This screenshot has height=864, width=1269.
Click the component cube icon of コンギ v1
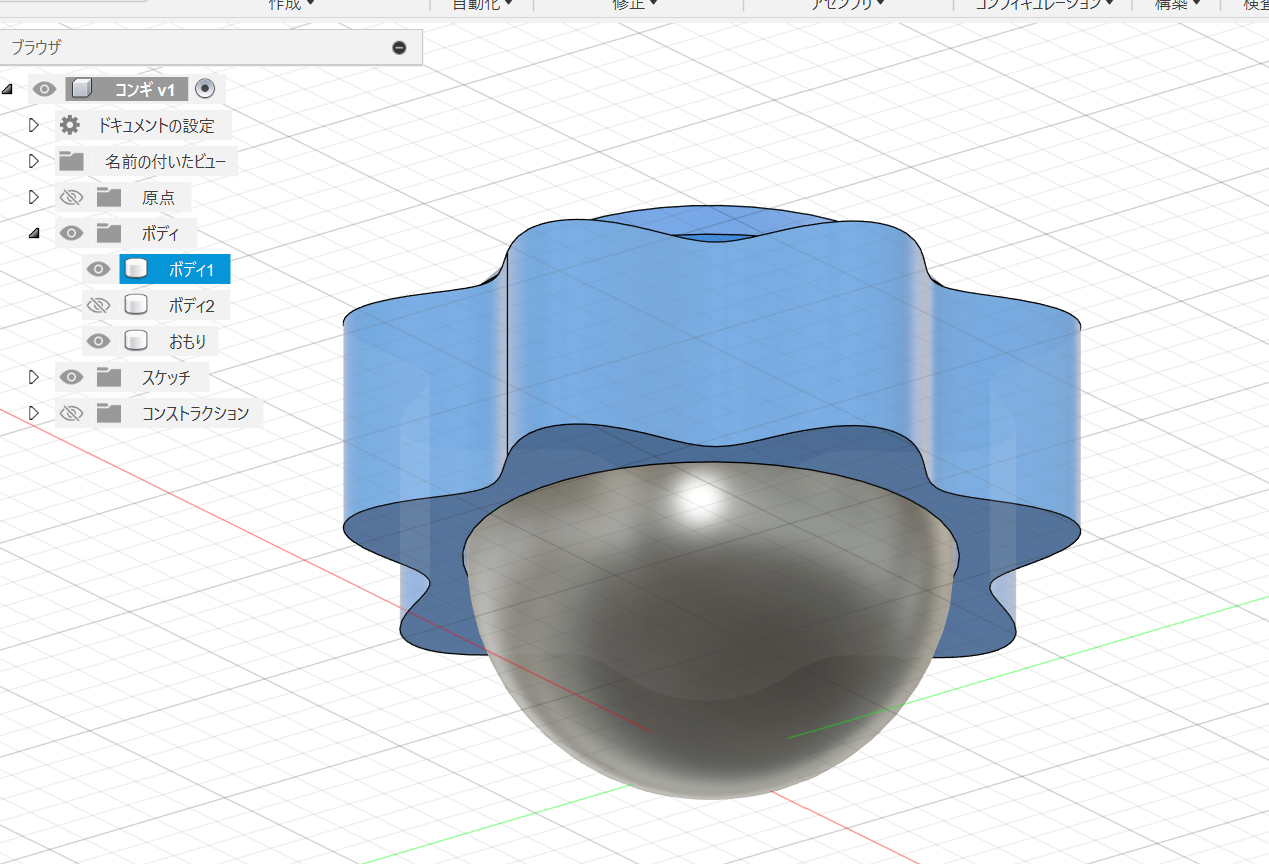point(82,89)
